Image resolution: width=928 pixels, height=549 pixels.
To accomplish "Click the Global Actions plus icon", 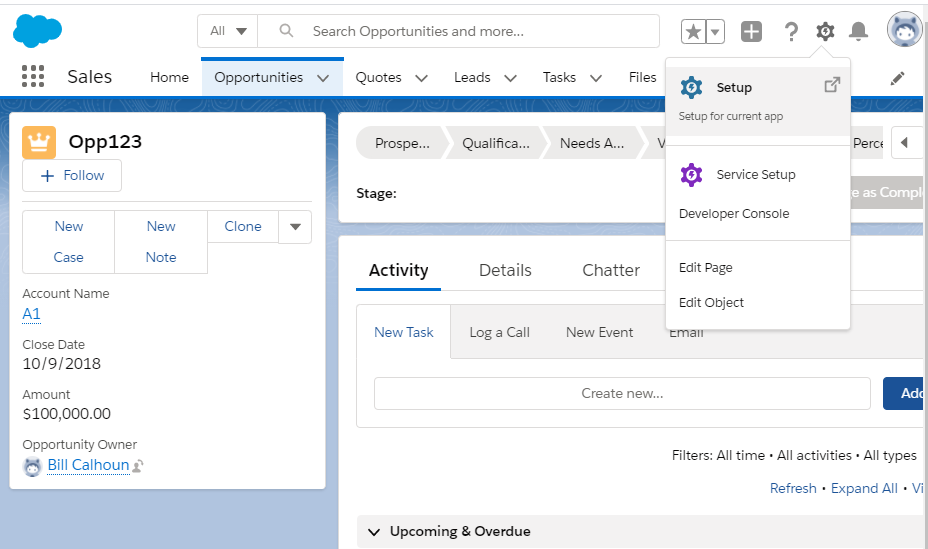I will [x=752, y=31].
